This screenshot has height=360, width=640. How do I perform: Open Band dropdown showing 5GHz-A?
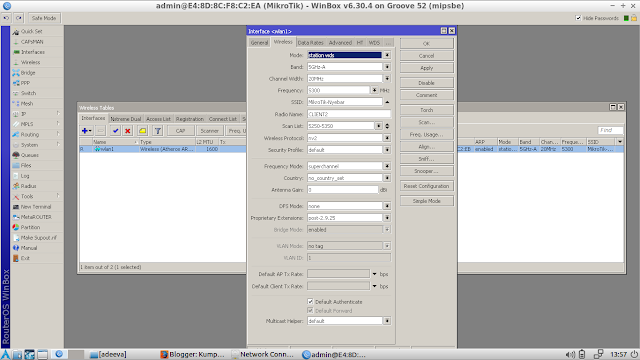(x=387, y=67)
